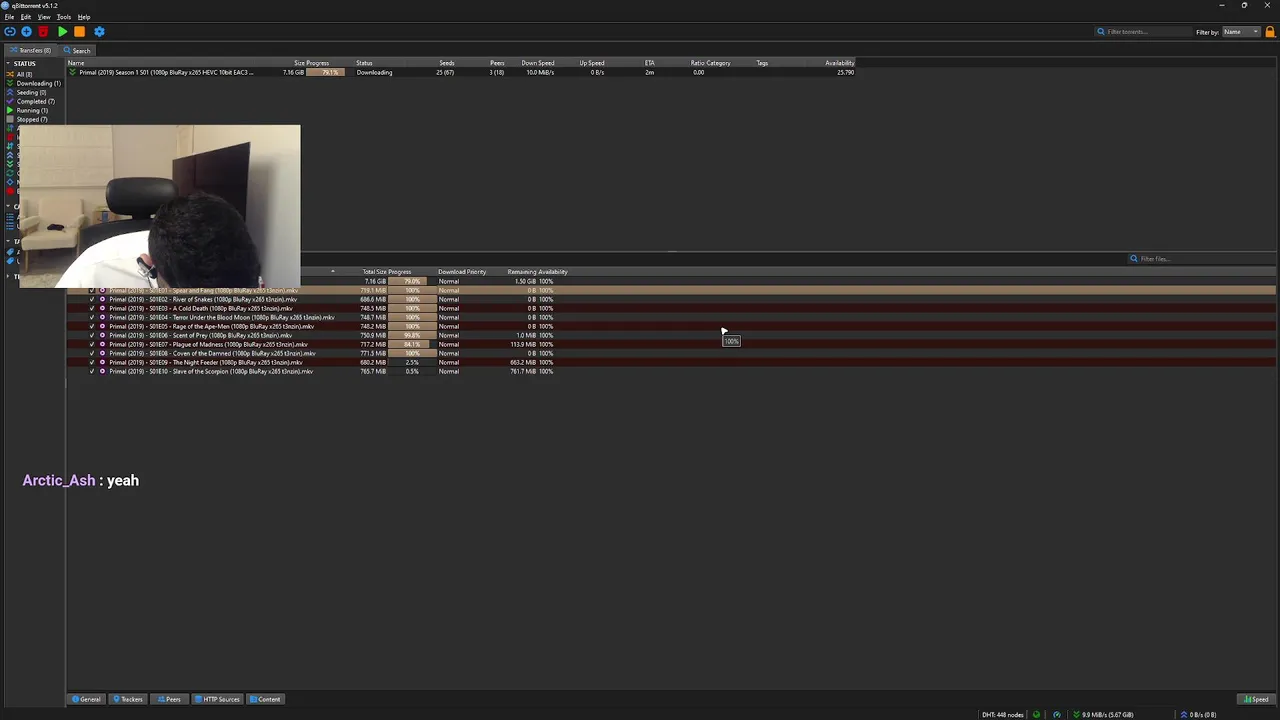Uncheck S01E08 Coven of the Damned checkbox

[x=92, y=354]
